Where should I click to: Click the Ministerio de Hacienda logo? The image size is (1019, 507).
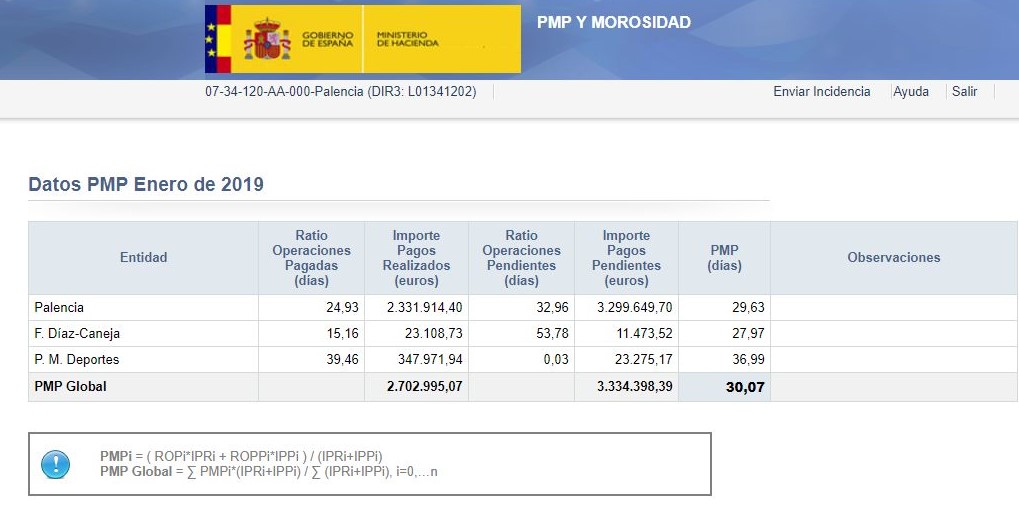pos(408,39)
